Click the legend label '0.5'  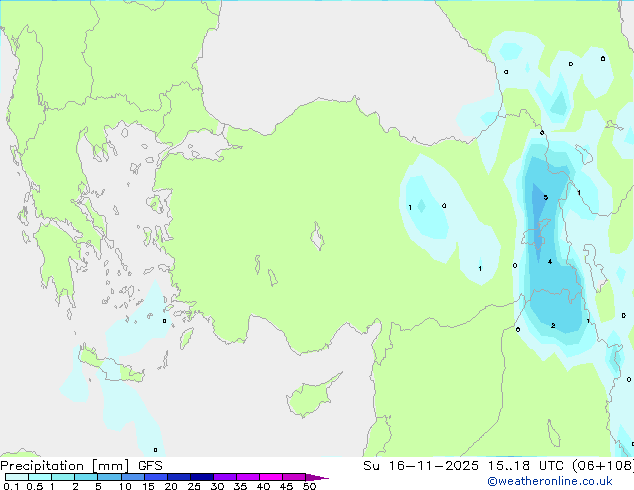(x=35, y=486)
